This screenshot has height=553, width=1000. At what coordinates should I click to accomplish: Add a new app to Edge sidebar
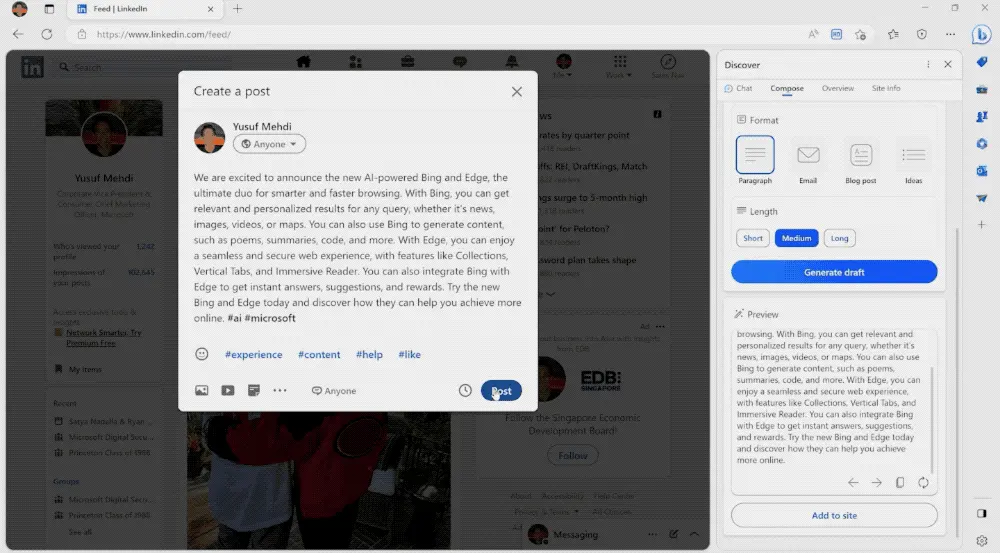pos(982,225)
